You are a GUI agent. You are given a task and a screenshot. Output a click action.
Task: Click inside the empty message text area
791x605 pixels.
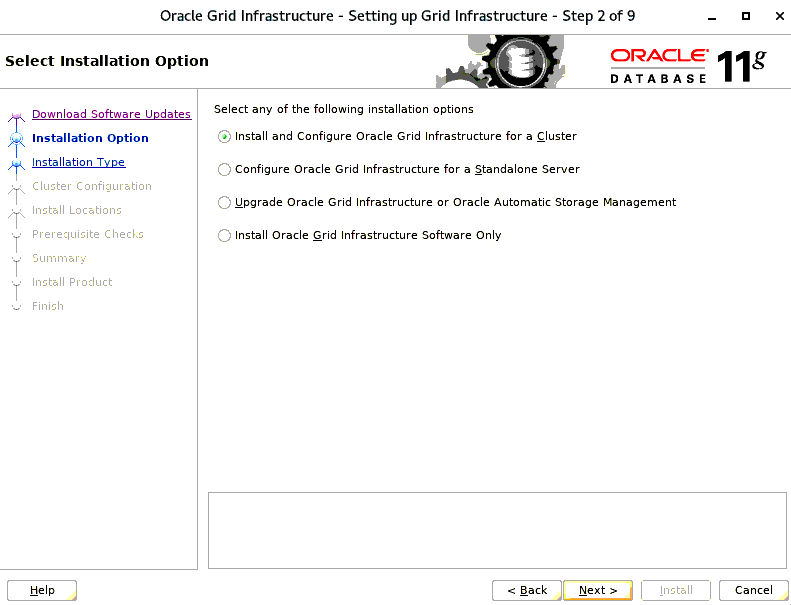[x=497, y=530]
